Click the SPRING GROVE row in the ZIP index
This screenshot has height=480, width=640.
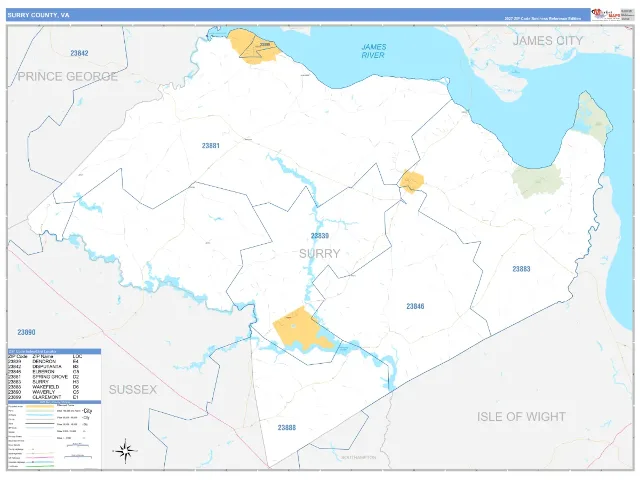tap(44, 377)
